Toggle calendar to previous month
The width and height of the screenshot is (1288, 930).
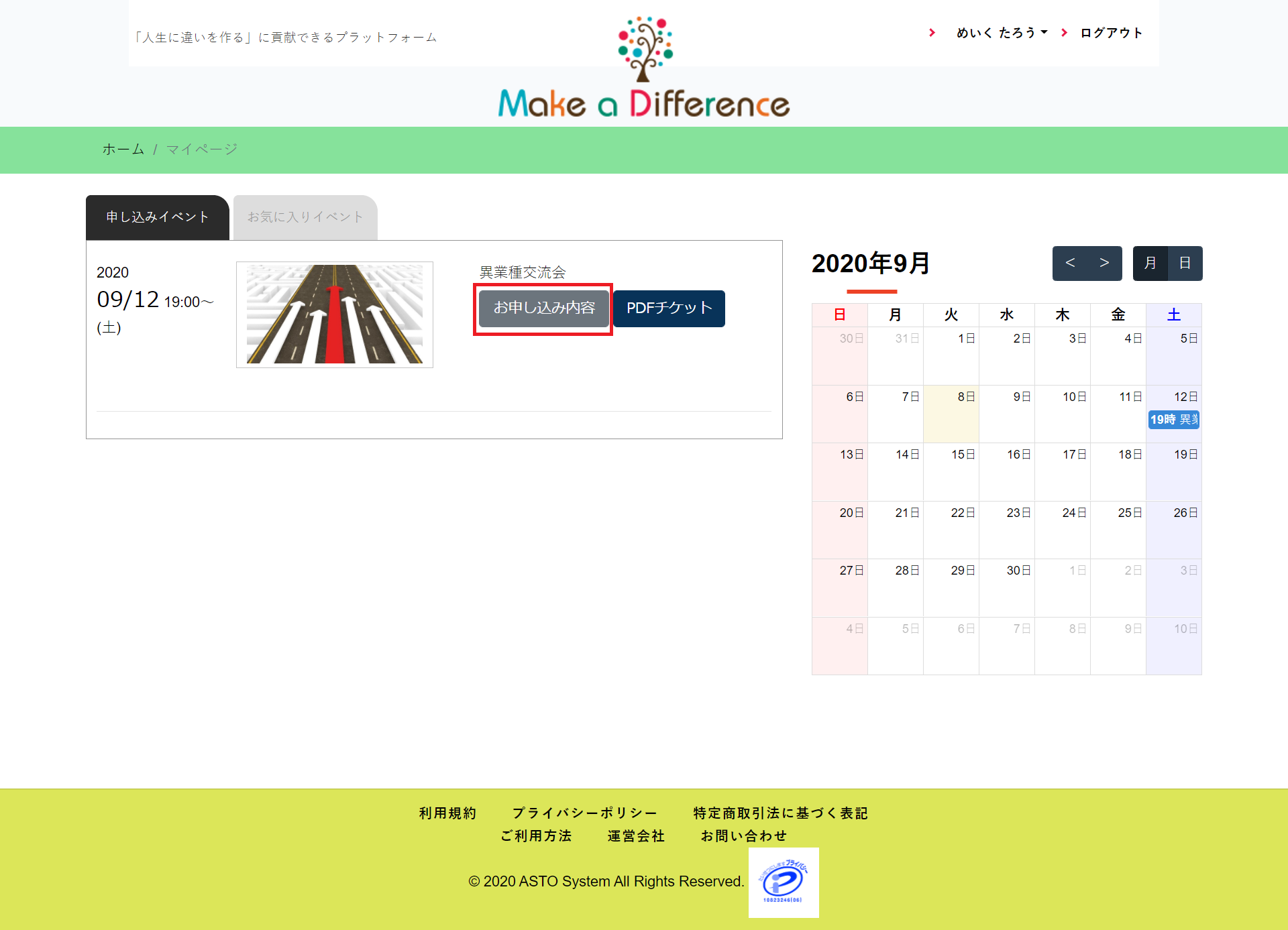pos(1071,263)
